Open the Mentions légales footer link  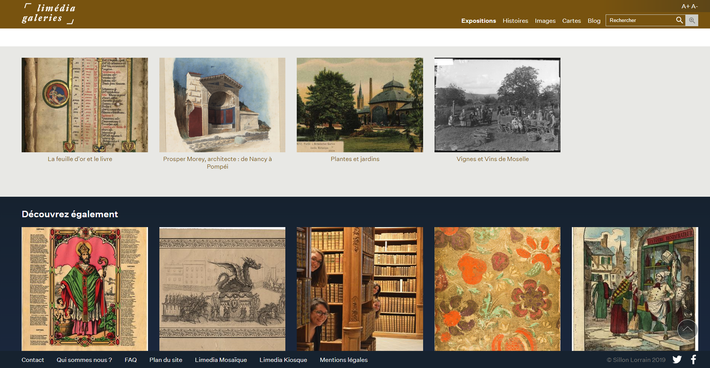coord(344,360)
